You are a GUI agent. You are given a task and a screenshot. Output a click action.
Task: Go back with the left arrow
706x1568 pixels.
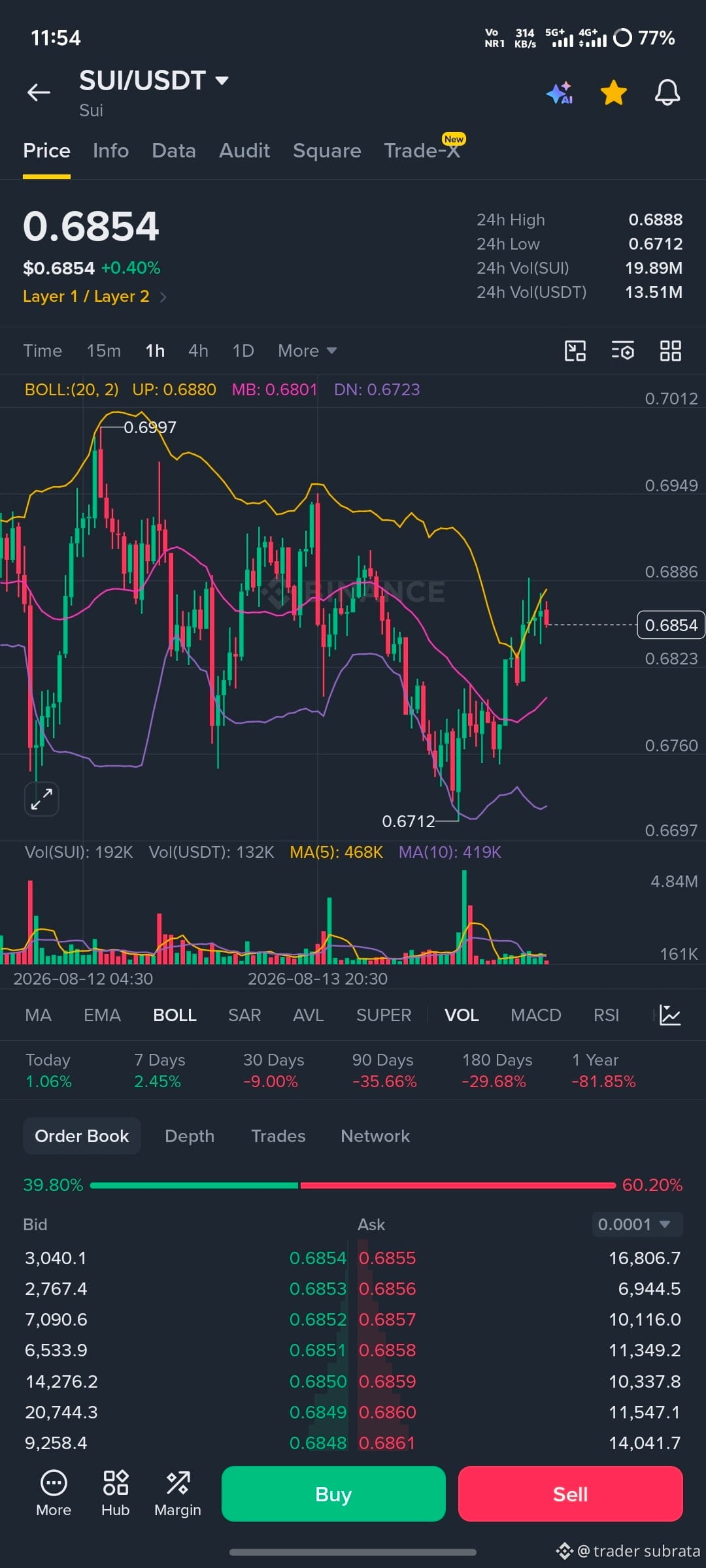point(39,92)
